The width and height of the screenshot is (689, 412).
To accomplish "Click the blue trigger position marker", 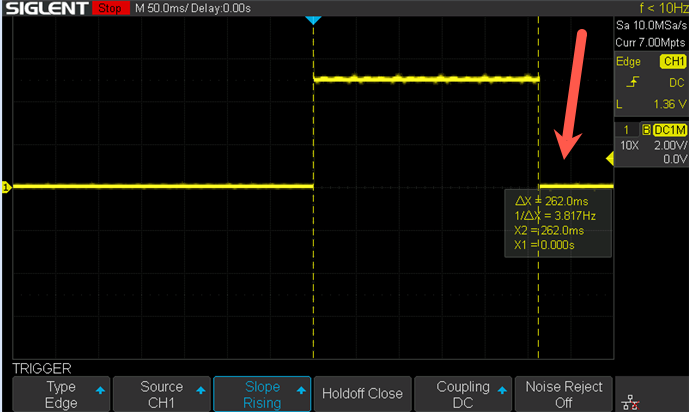I will 314,21.
